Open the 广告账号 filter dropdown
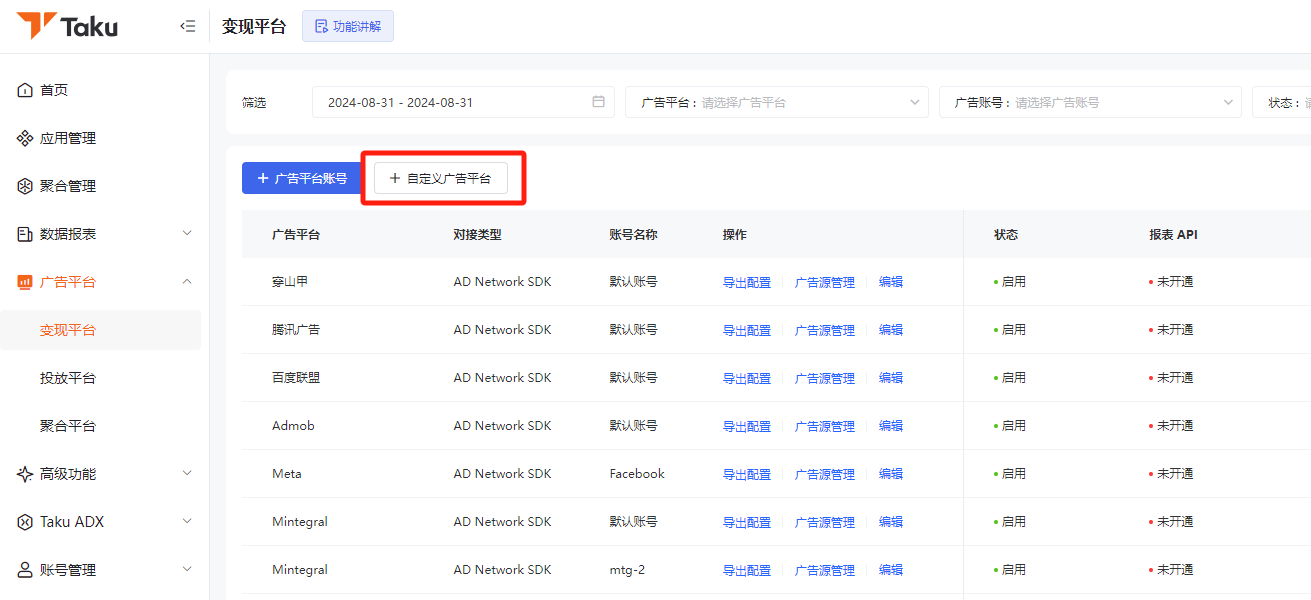The width and height of the screenshot is (1311, 600). tap(1090, 101)
